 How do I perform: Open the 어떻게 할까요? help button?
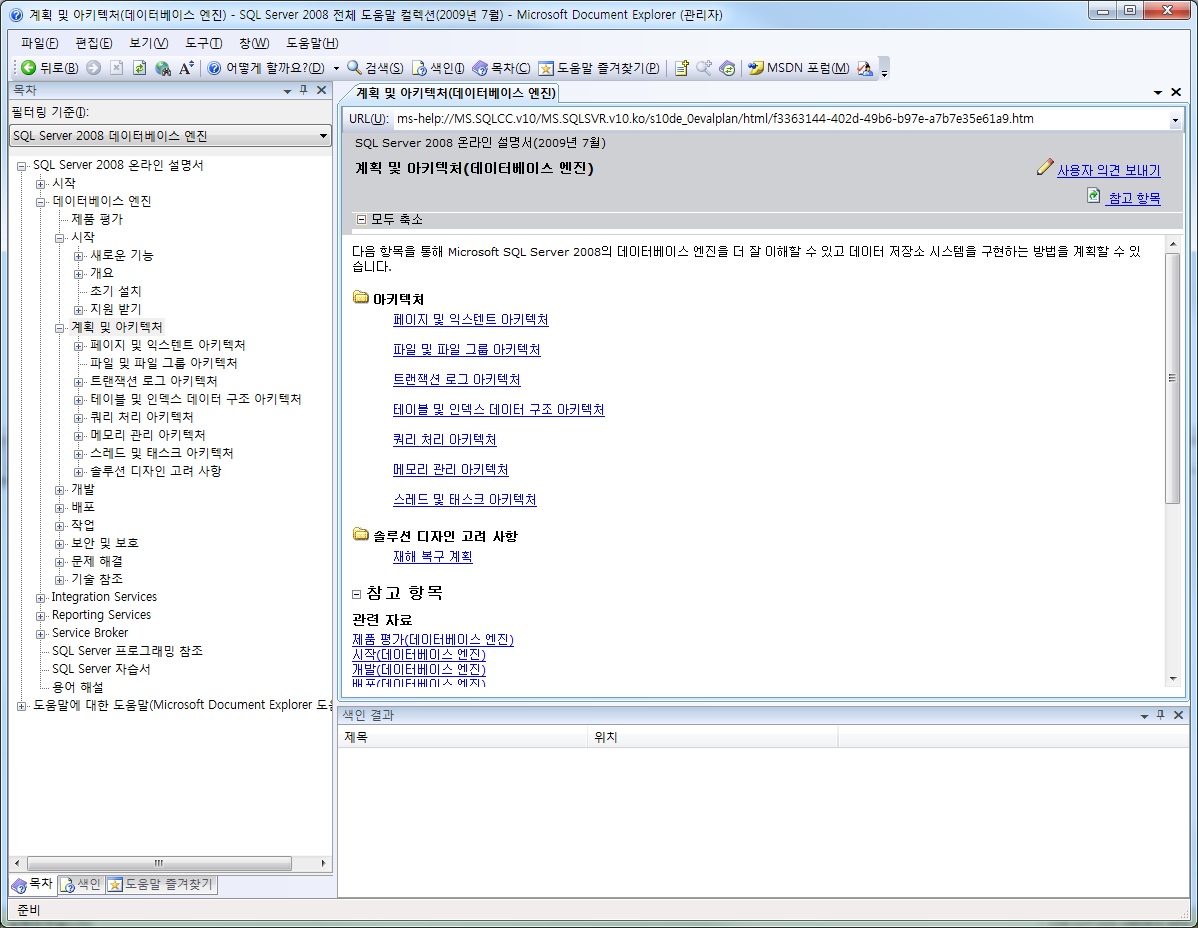click(266, 68)
